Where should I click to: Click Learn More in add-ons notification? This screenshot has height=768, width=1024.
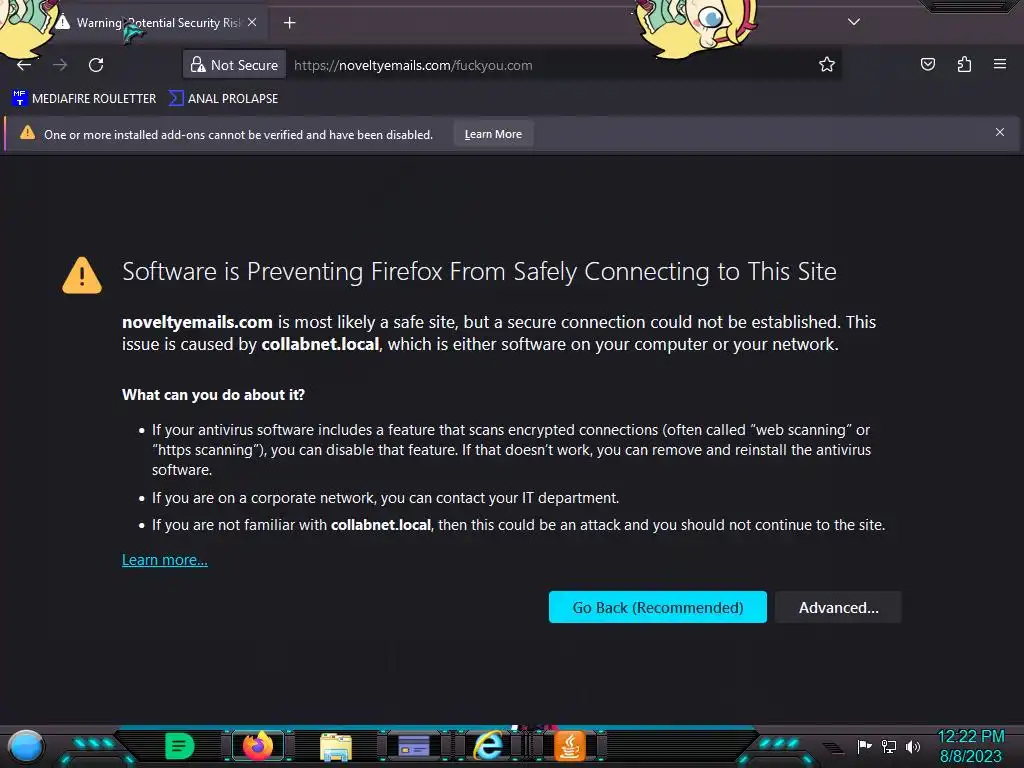(493, 134)
